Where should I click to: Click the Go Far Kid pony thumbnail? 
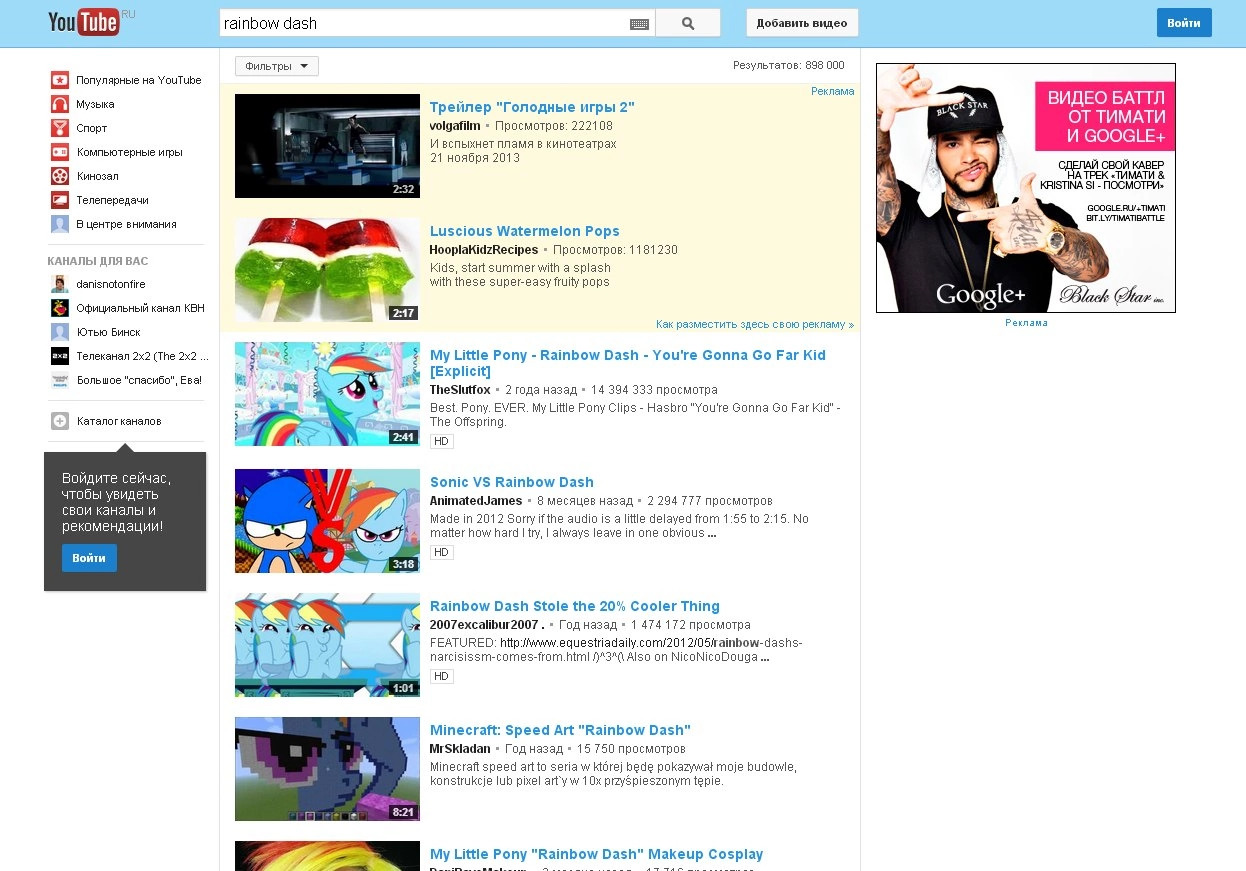(x=327, y=394)
